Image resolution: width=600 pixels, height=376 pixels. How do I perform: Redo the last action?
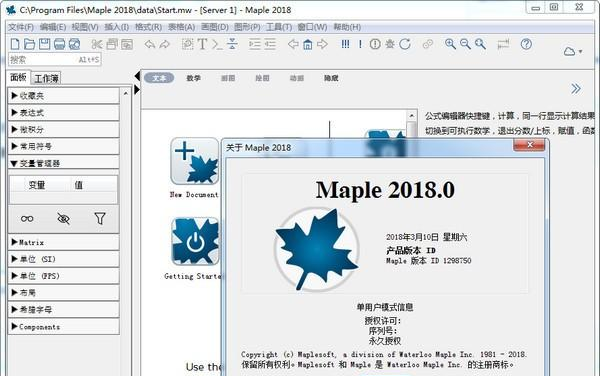(165, 44)
